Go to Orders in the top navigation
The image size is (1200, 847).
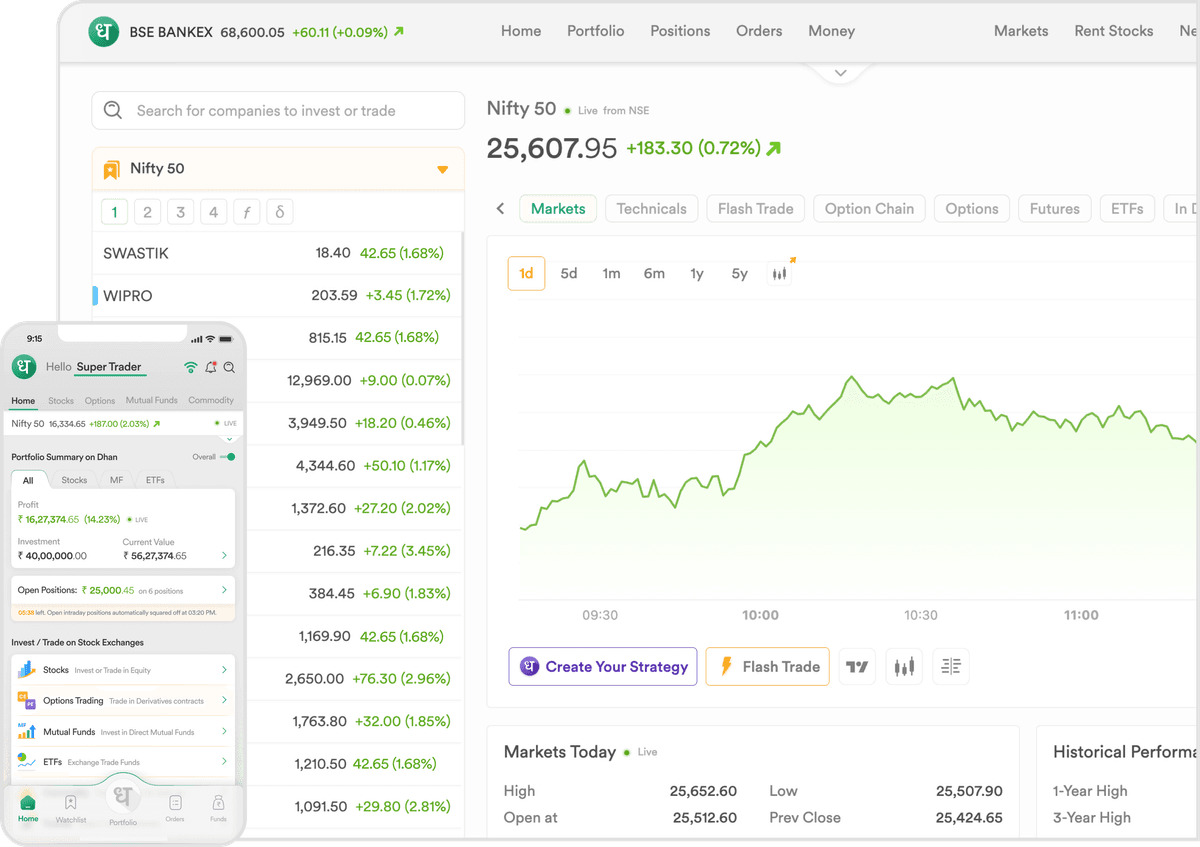point(759,31)
